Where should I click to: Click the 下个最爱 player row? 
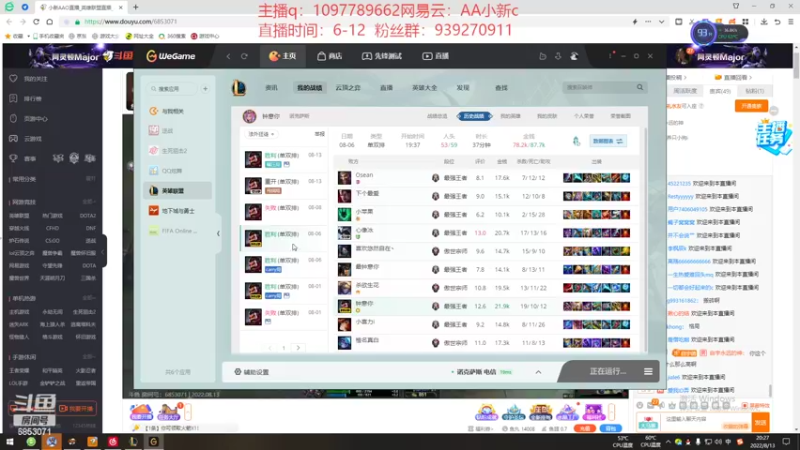pos(487,196)
